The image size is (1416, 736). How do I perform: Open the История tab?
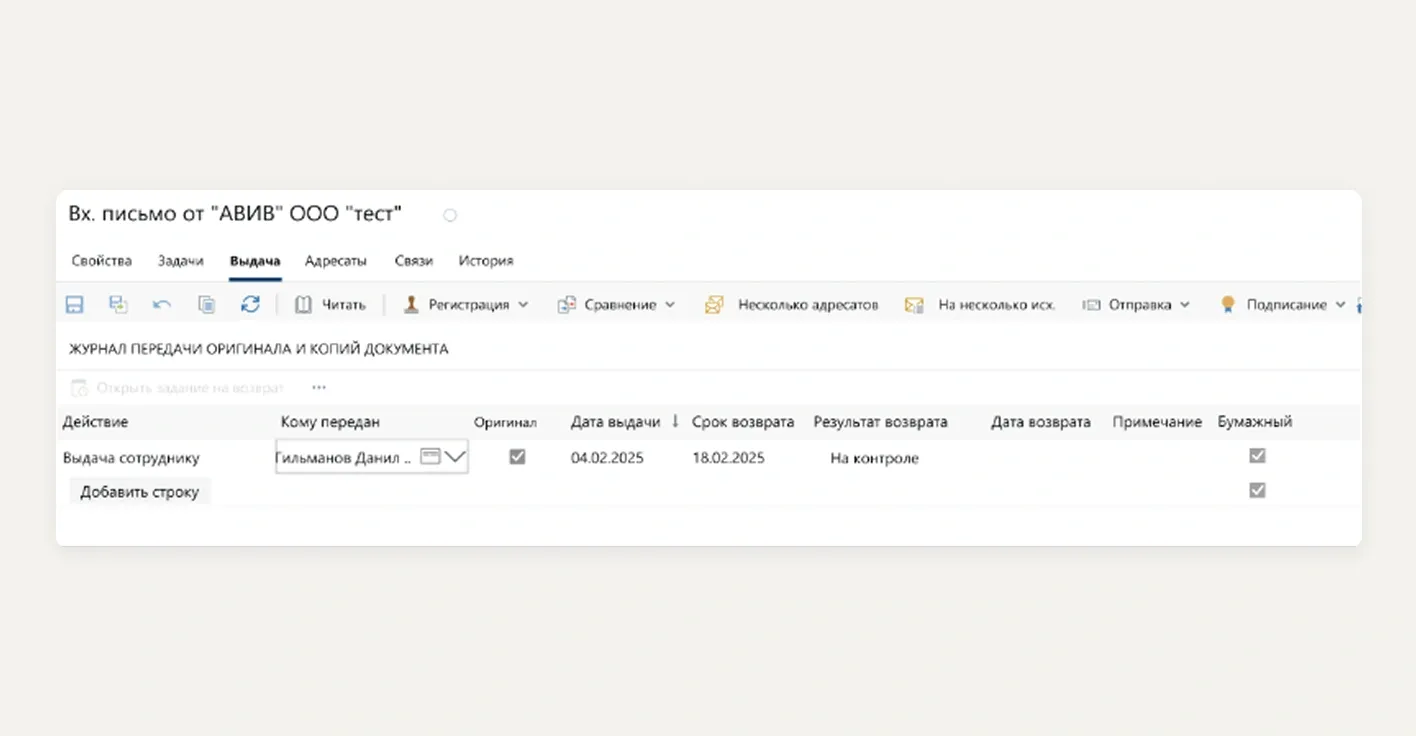(x=486, y=260)
